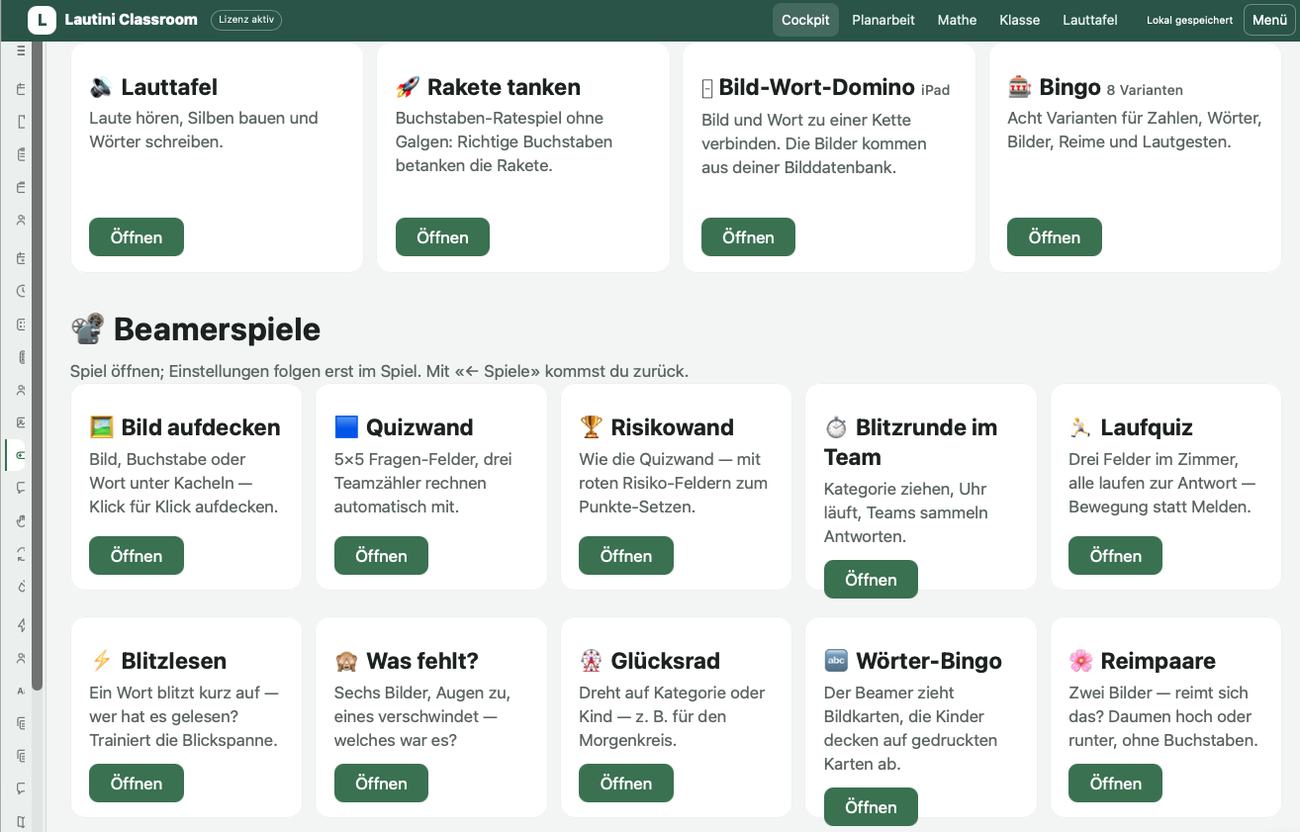The width and height of the screenshot is (1300, 832).
Task: Select the hand icon in the left sidebar
Action: (x=21, y=520)
